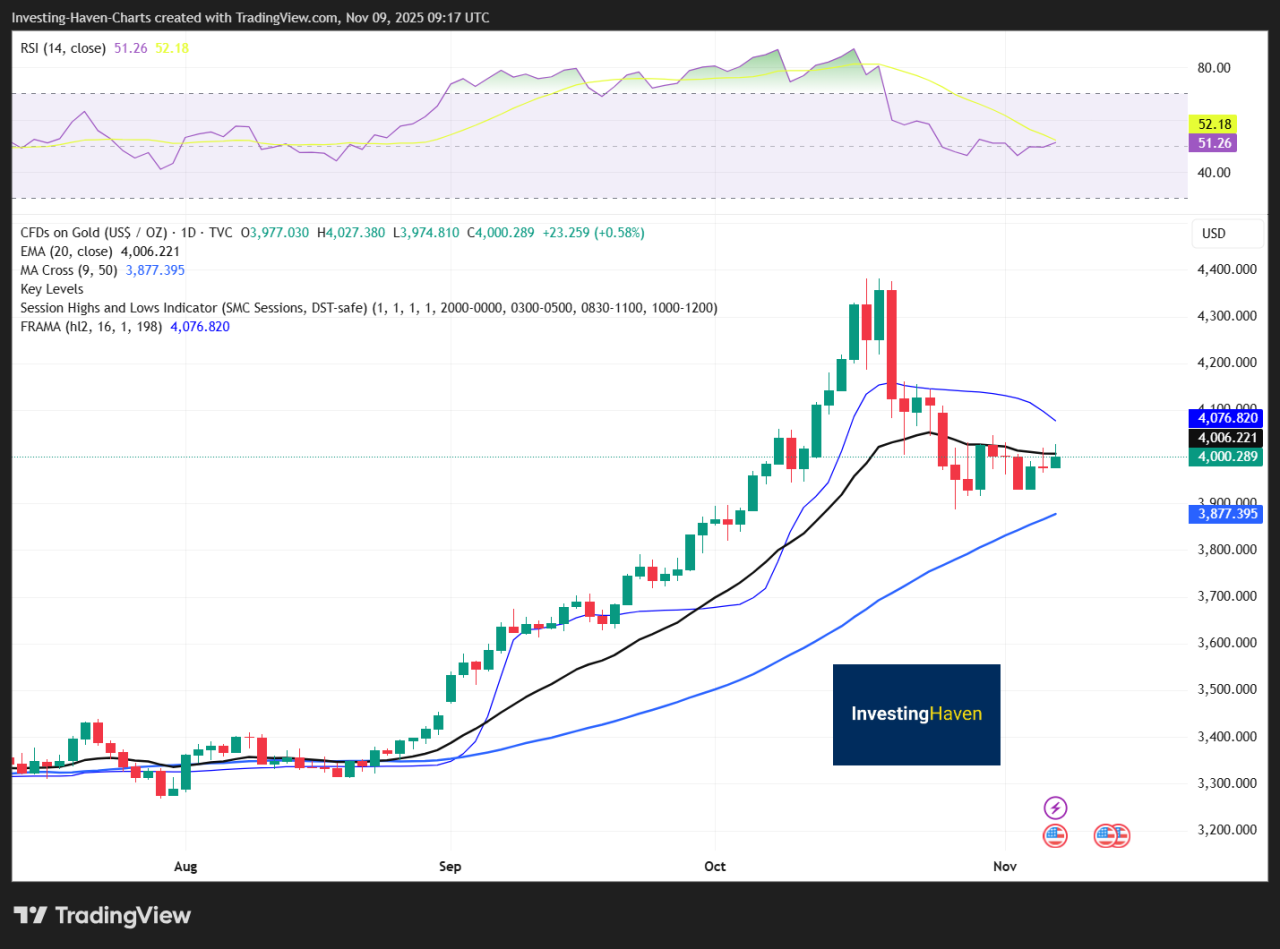Click the US flag economic calendar icon

tap(1055, 835)
